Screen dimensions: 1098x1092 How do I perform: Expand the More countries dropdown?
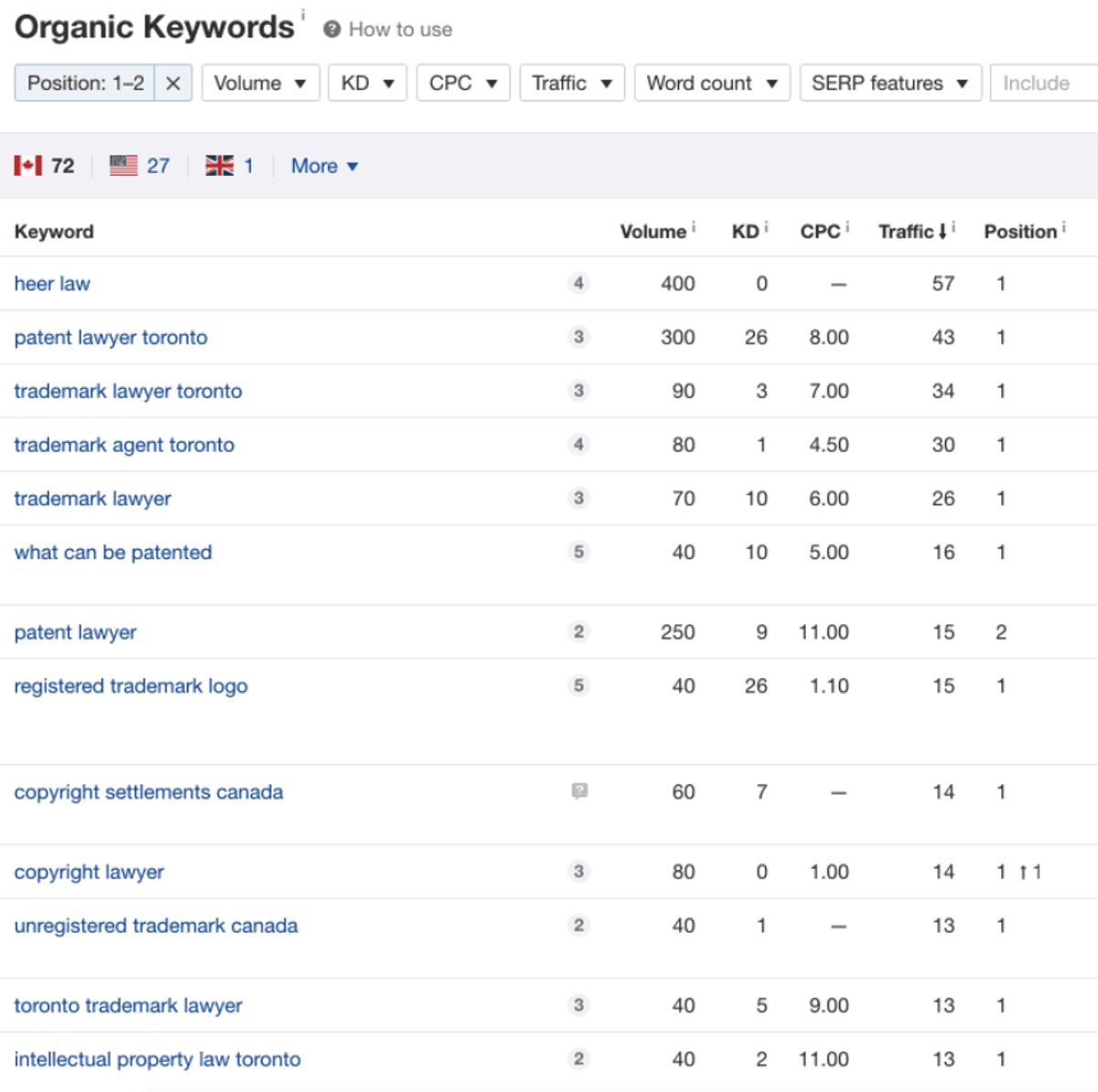[x=324, y=166]
